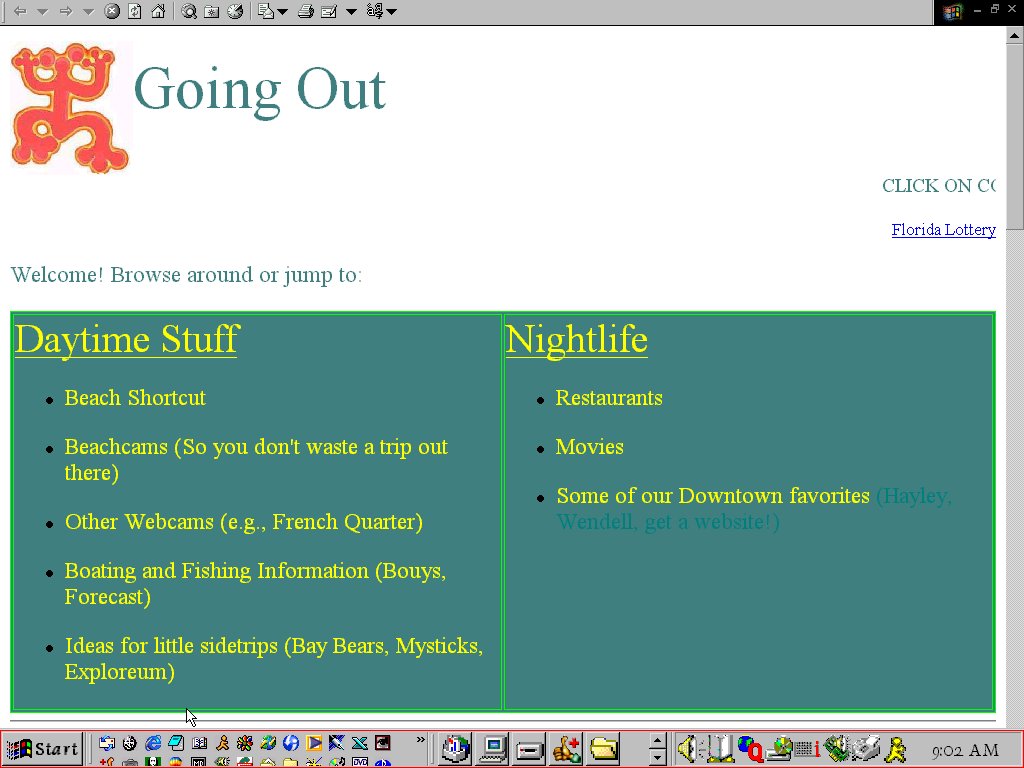Open the Favorites folder icon in toolbar
Screen dimensions: 1024x768
pyautogui.click(x=211, y=11)
